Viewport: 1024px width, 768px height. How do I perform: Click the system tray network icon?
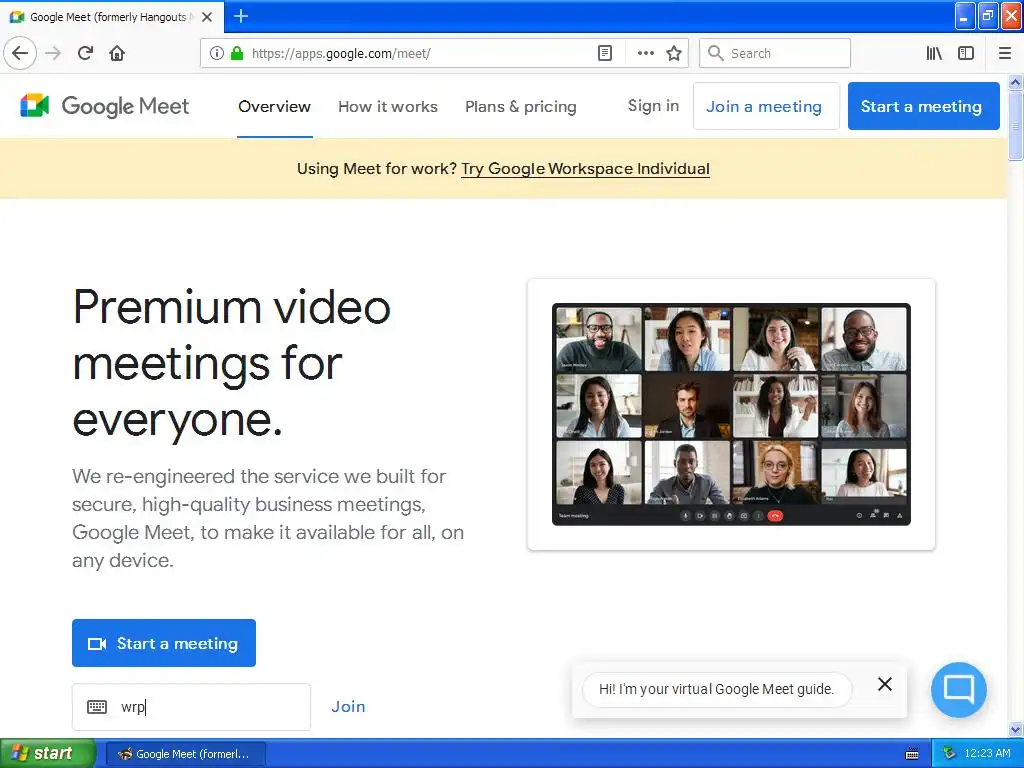click(x=950, y=754)
